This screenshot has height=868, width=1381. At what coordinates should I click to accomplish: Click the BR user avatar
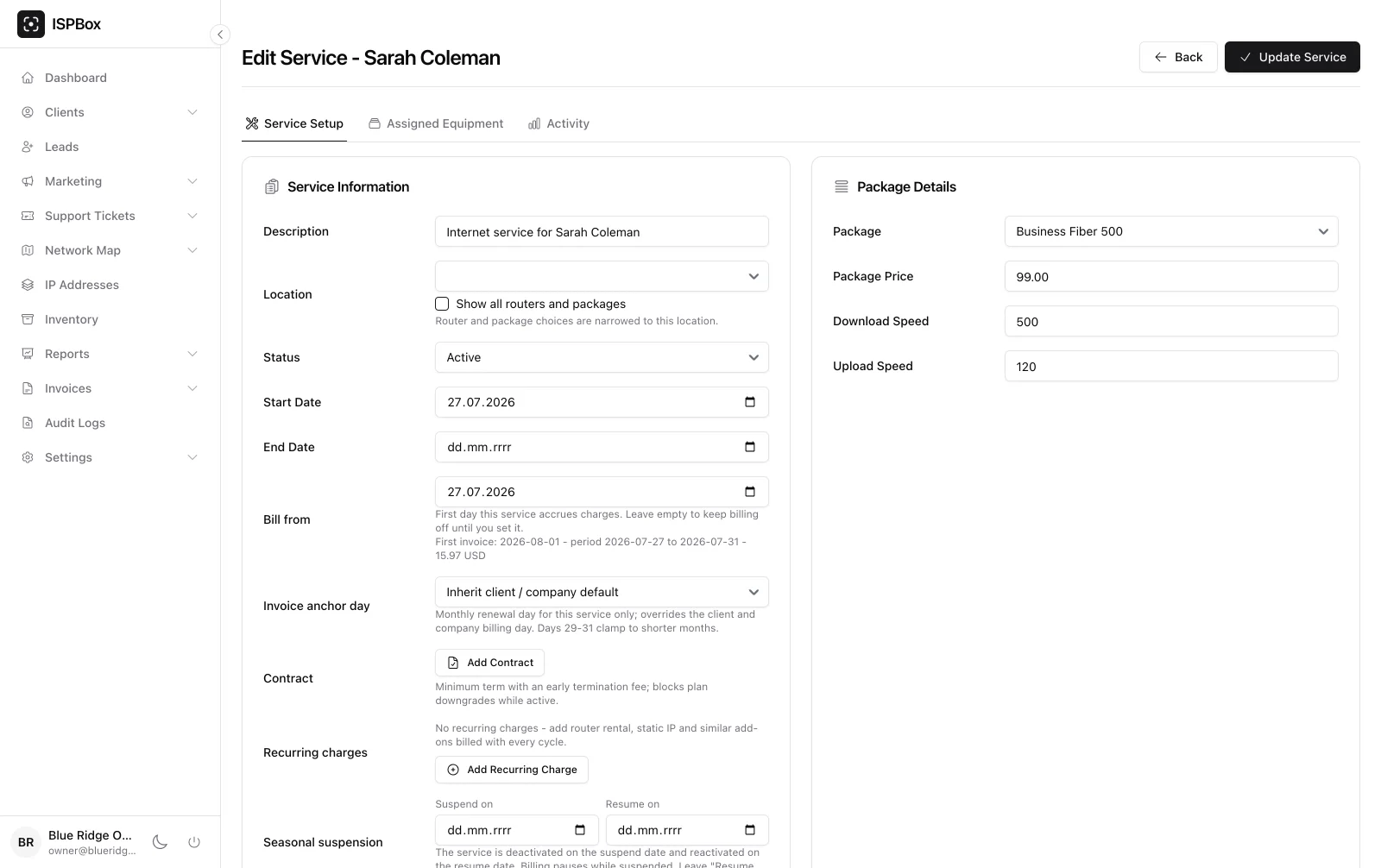pyautogui.click(x=26, y=842)
